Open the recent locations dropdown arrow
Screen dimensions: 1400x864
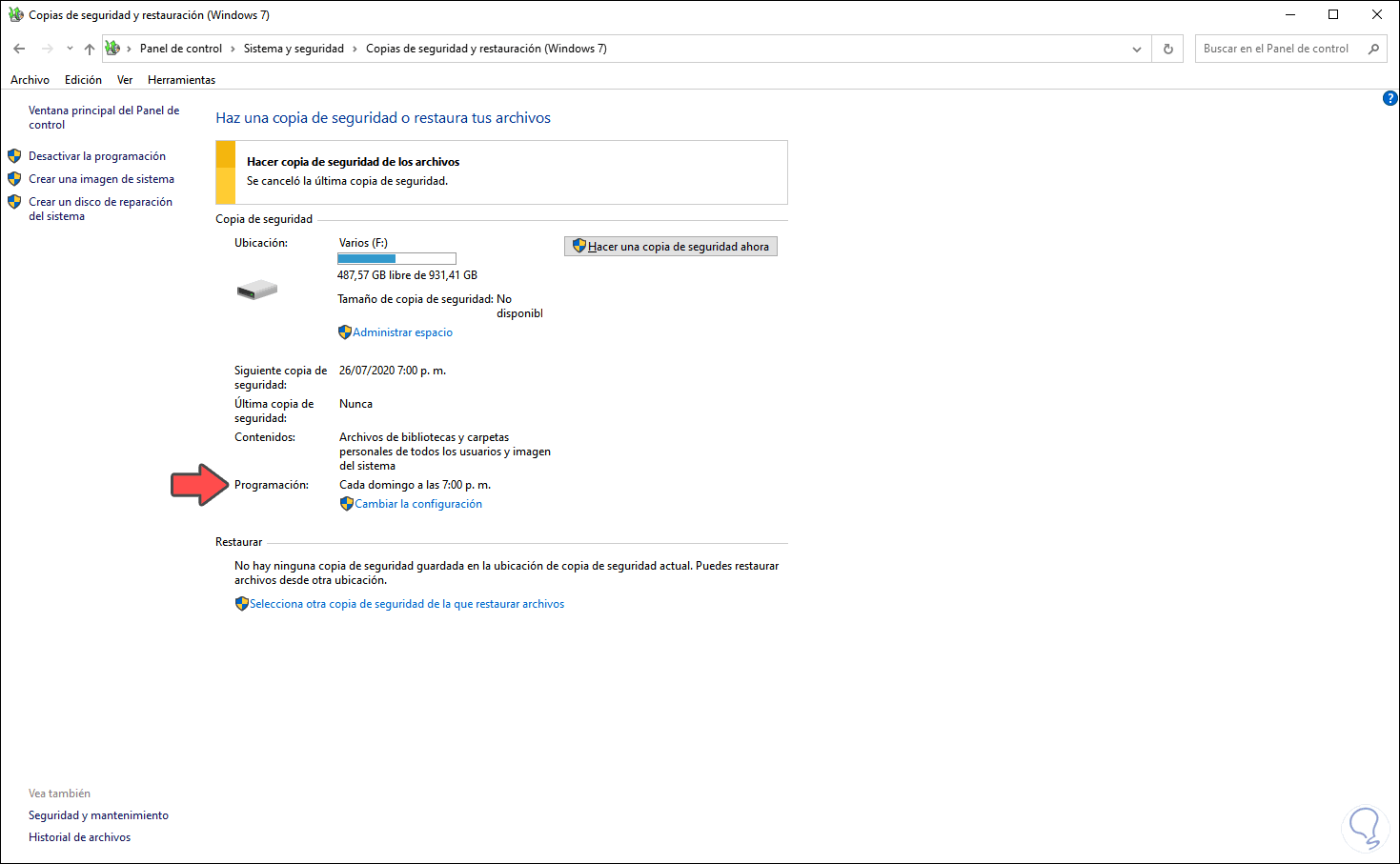[70, 49]
